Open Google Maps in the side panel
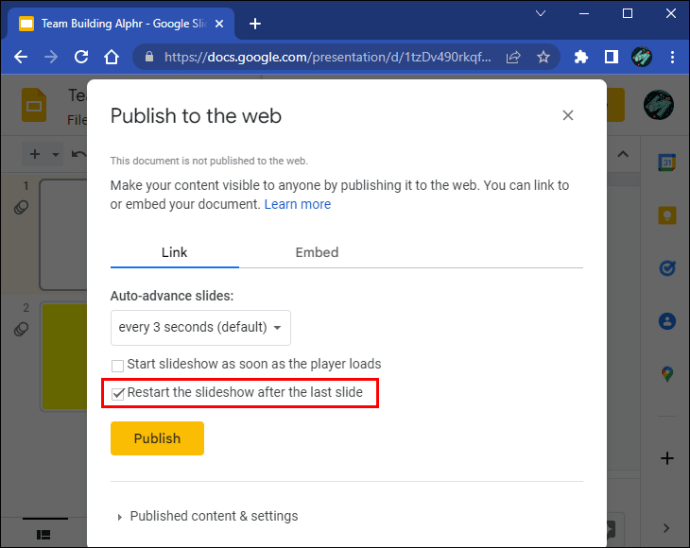 pos(667,374)
